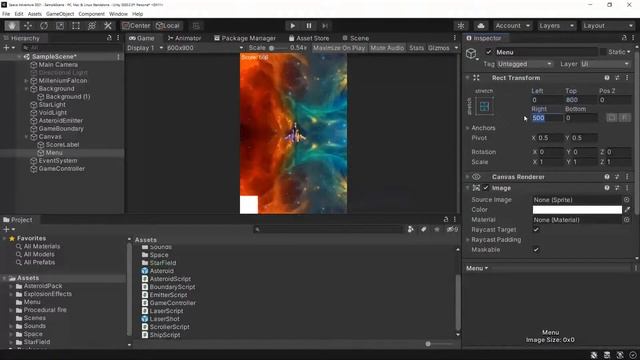
Task: Click the favorites star icon in Project search bar
Action: click(x=437, y=229)
